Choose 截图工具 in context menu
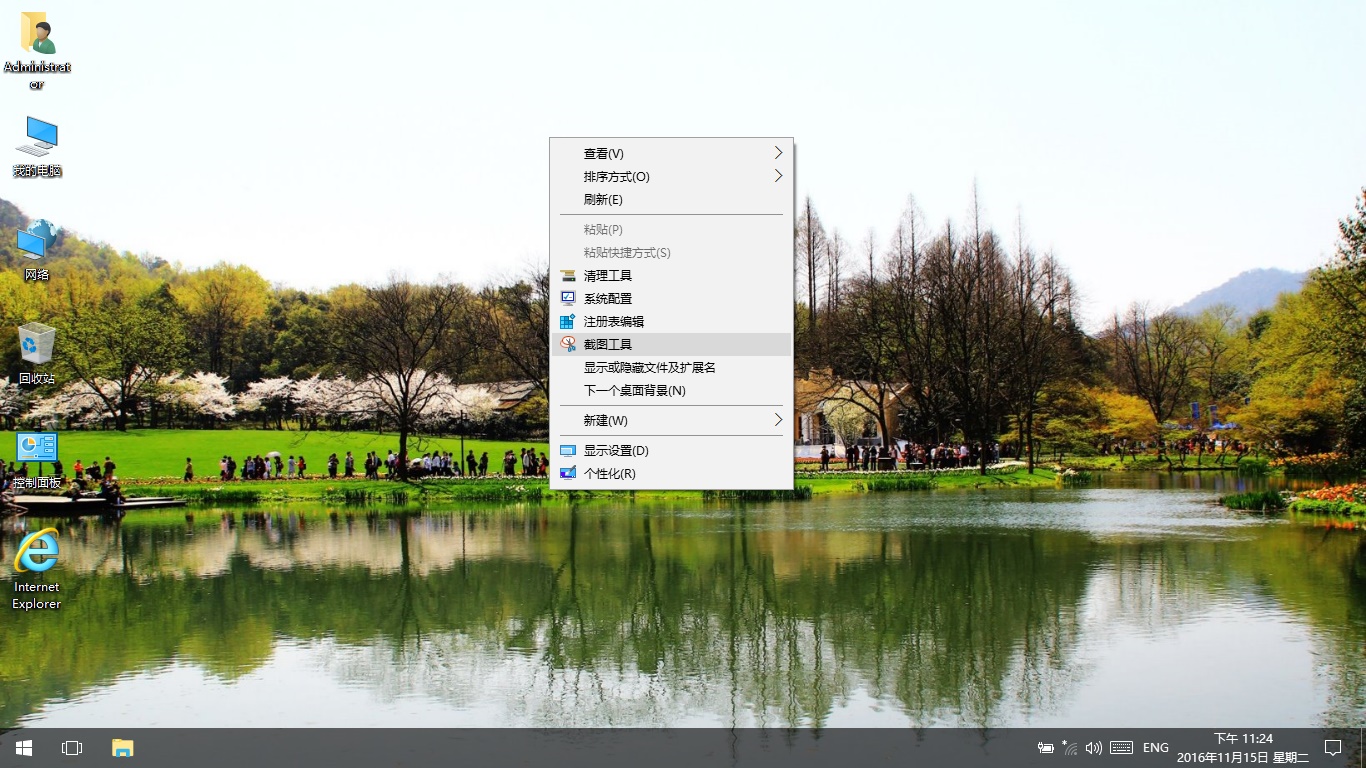Viewport: 1366px width, 768px height. coord(672,344)
